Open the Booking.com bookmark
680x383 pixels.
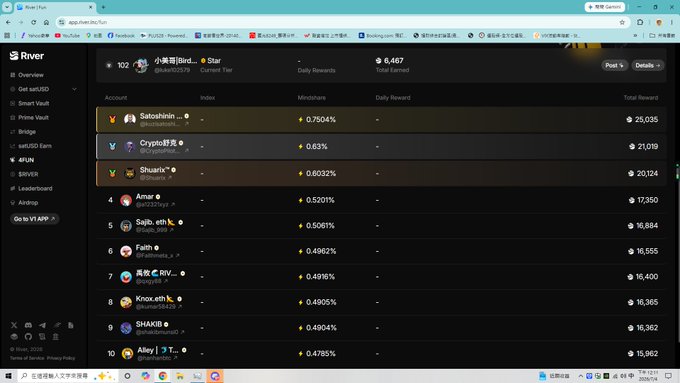(382, 36)
